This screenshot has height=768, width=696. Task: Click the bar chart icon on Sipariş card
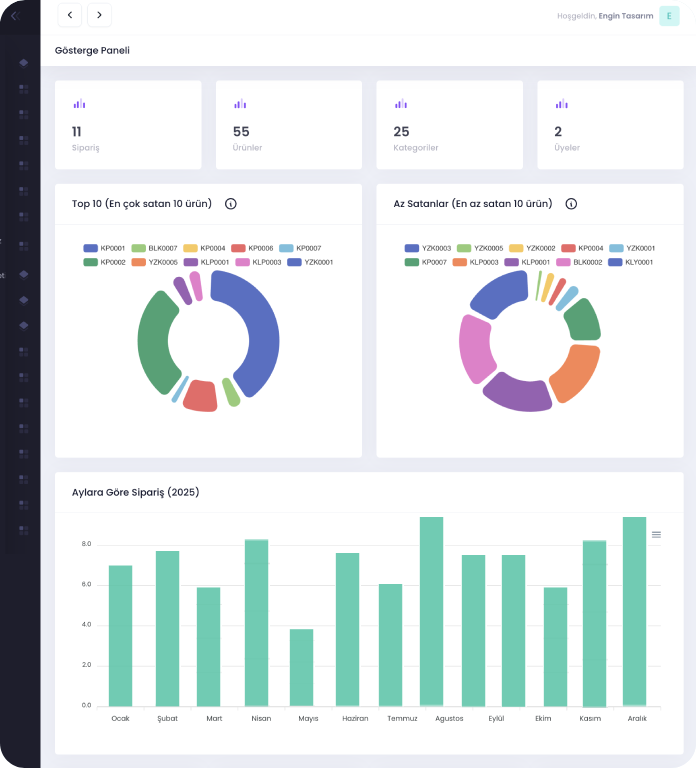tap(79, 104)
